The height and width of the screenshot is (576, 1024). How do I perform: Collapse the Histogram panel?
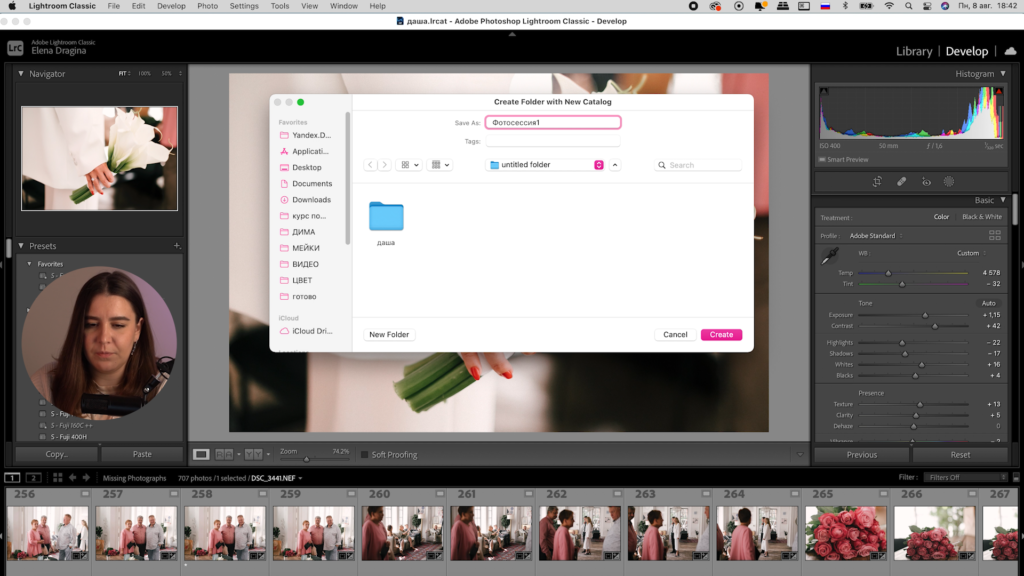point(1003,74)
